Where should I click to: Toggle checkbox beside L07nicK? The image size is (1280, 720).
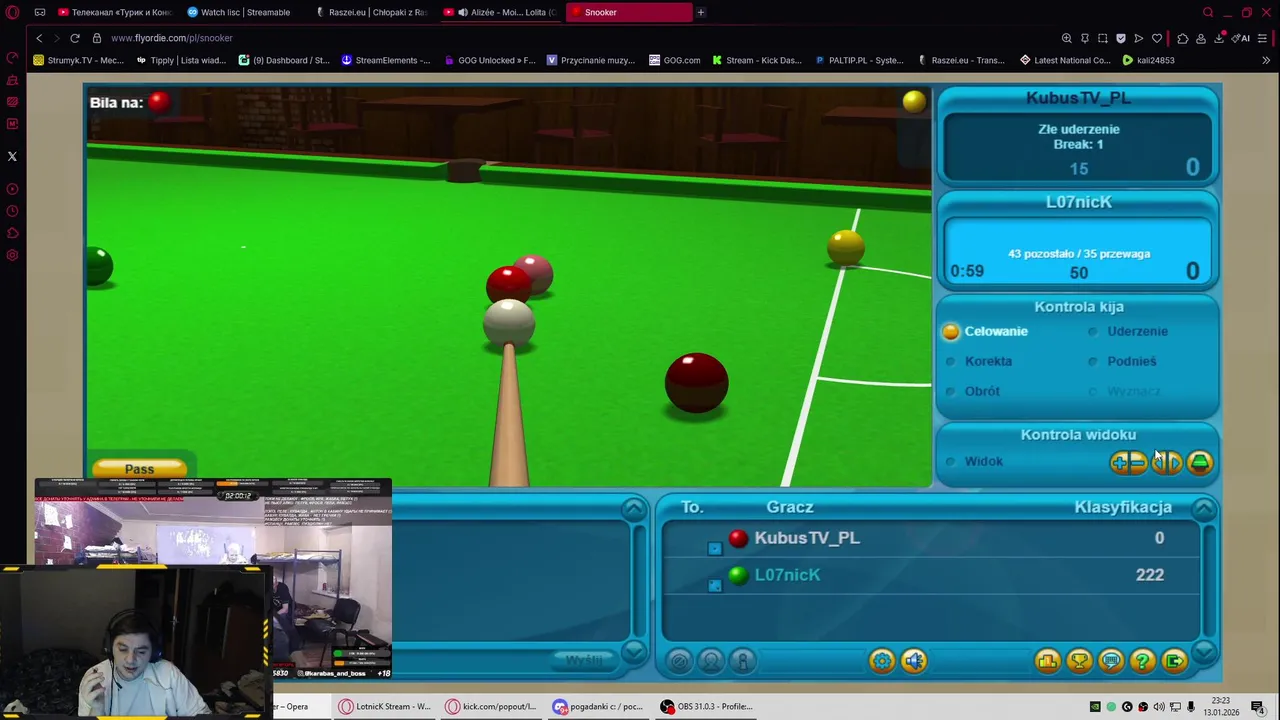[x=714, y=585]
